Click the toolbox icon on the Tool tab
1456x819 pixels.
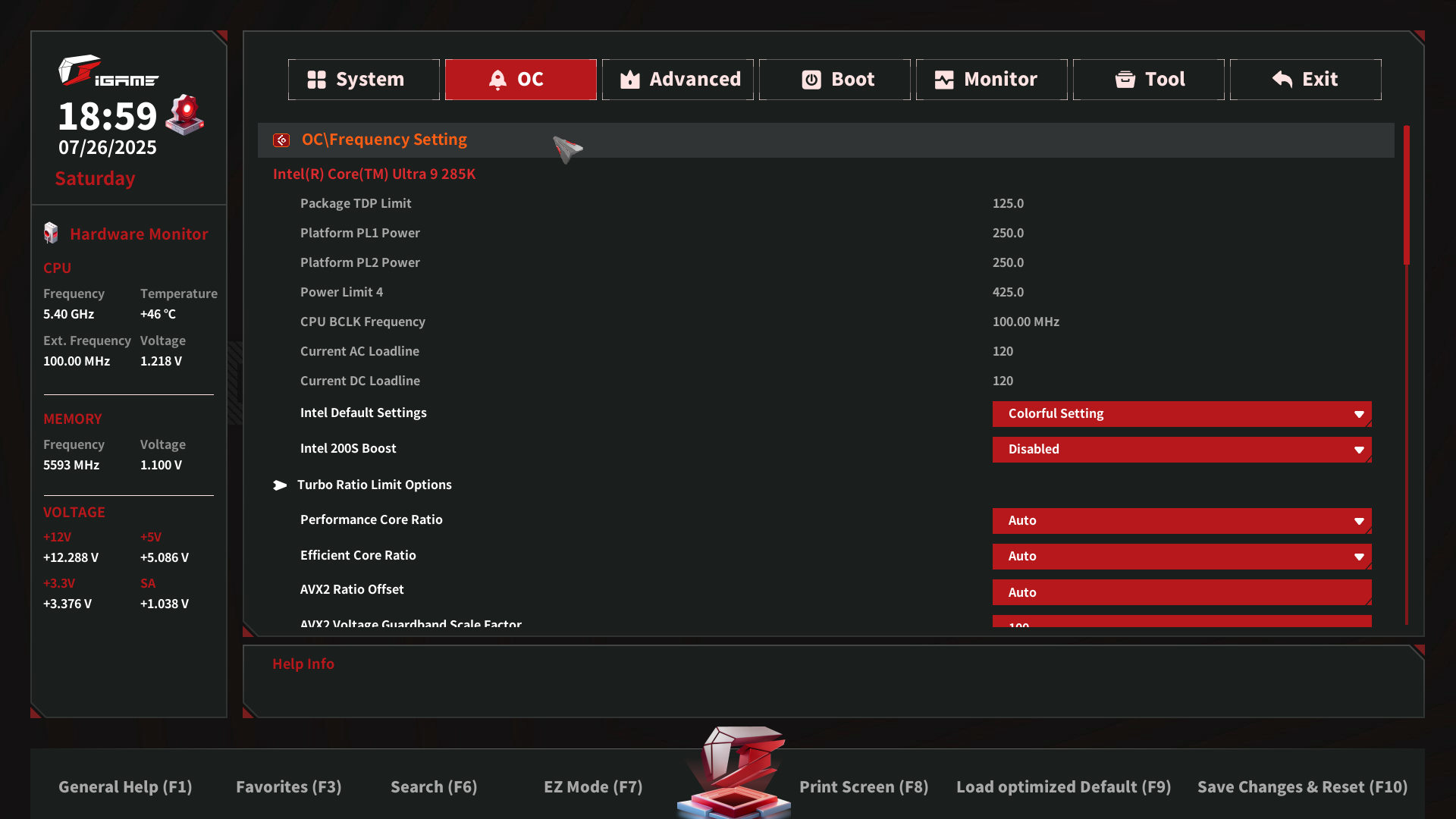pos(1125,80)
